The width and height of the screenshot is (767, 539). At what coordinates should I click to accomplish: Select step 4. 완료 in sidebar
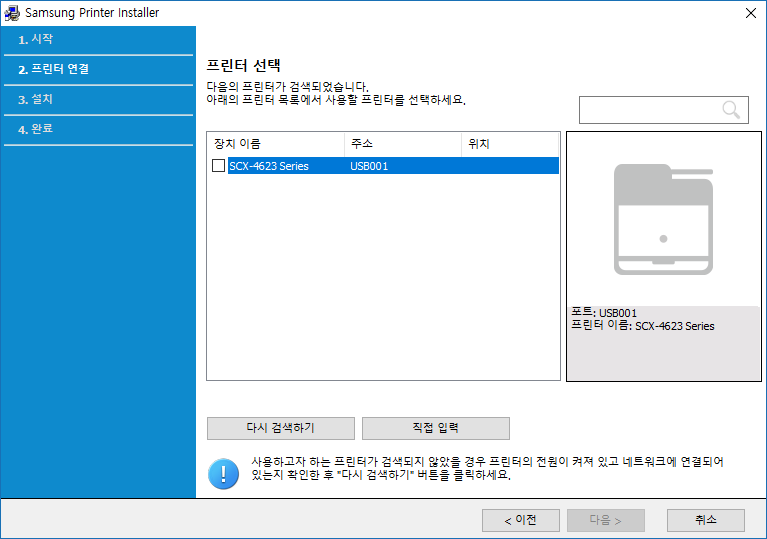36,129
